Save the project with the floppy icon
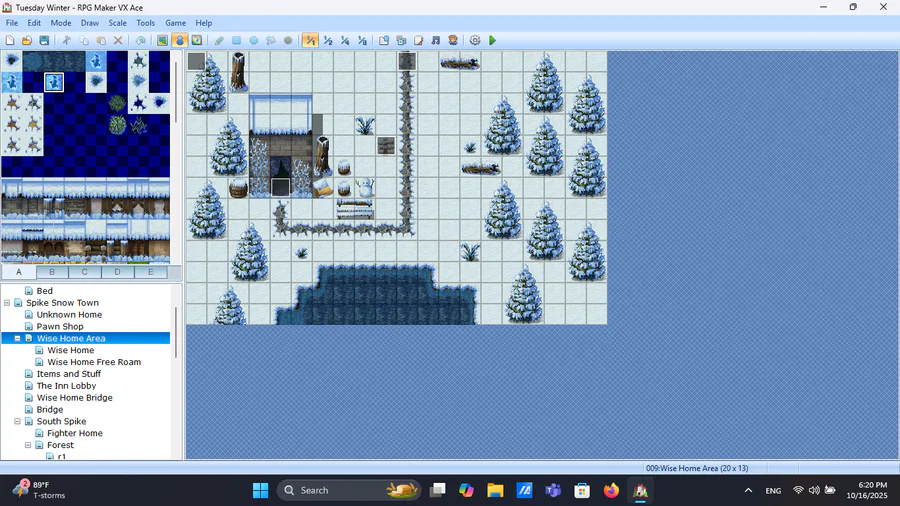 (x=44, y=40)
